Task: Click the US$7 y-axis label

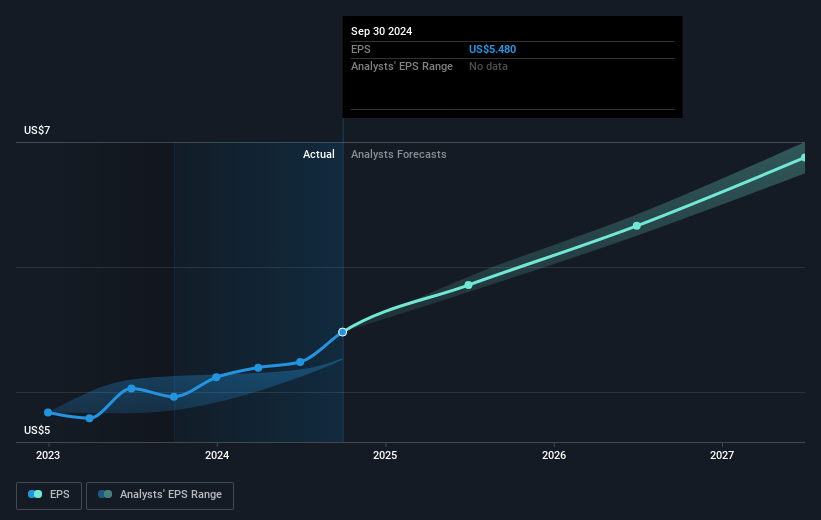Action: click(37, 130)
